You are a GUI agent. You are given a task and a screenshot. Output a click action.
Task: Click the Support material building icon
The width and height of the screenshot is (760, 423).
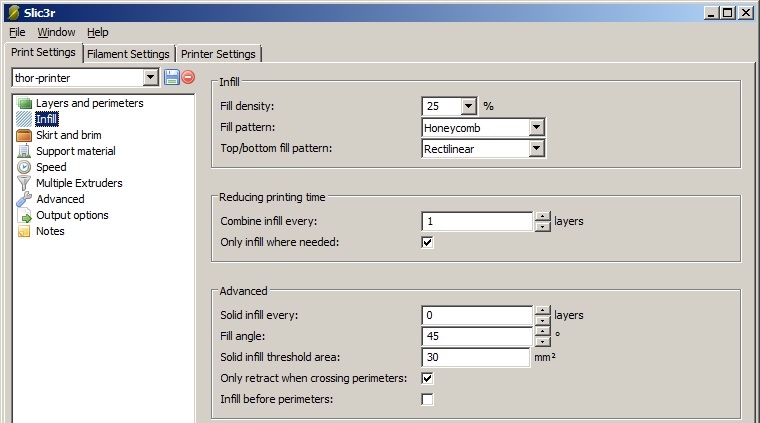click(x=24, y=151)
